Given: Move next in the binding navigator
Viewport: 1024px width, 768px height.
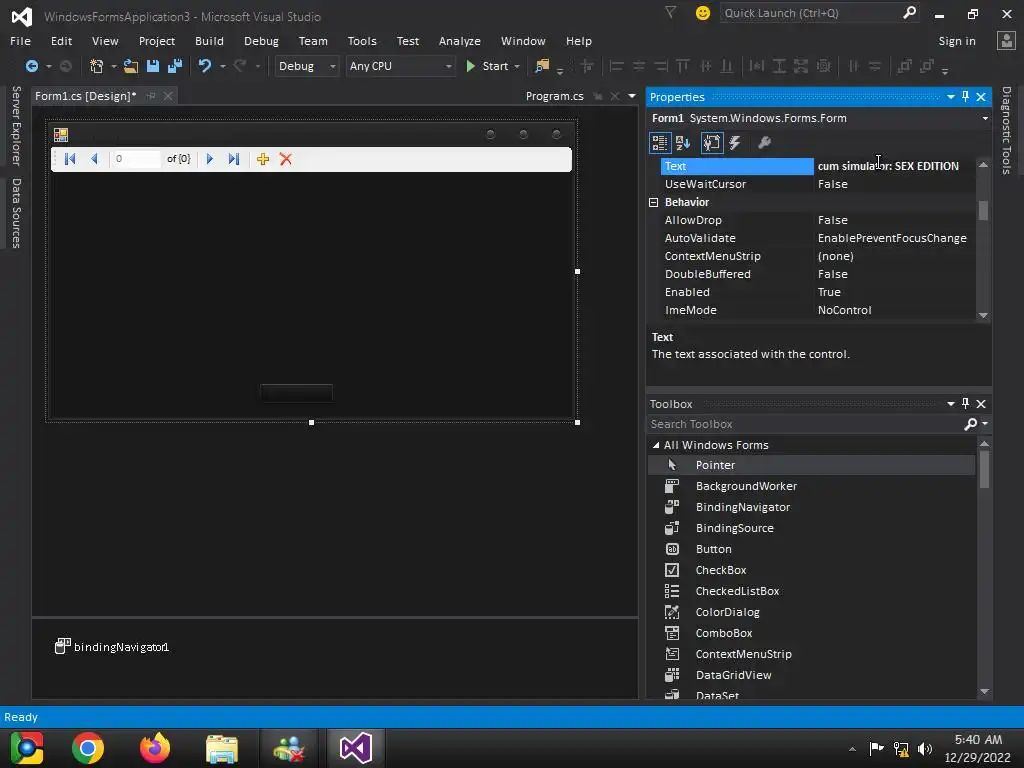Looking at the screenshot, I should (210, 159).
